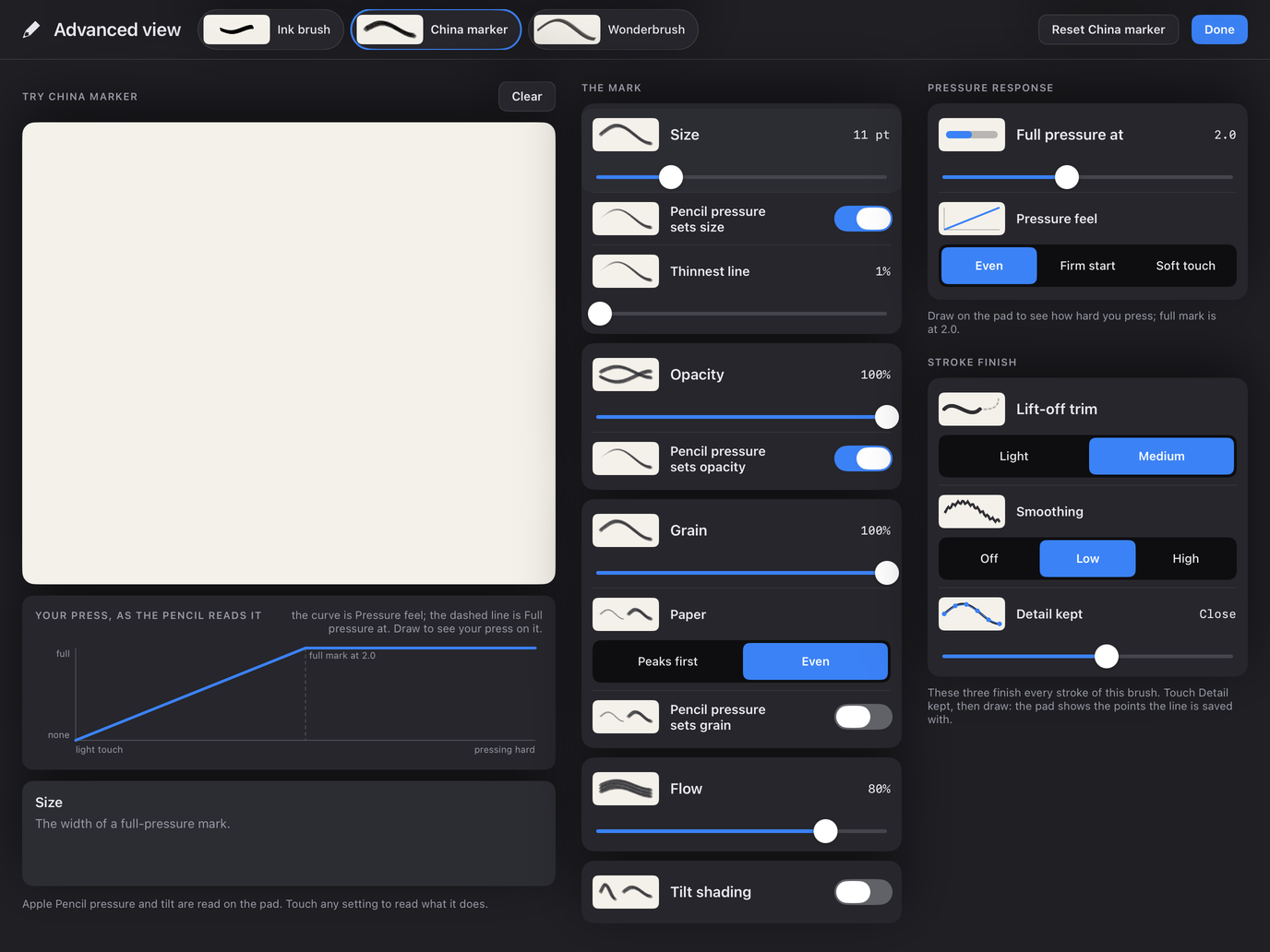Click the Smoothing wavy line icon
1270x952 pixels.
tap(972, 511)
